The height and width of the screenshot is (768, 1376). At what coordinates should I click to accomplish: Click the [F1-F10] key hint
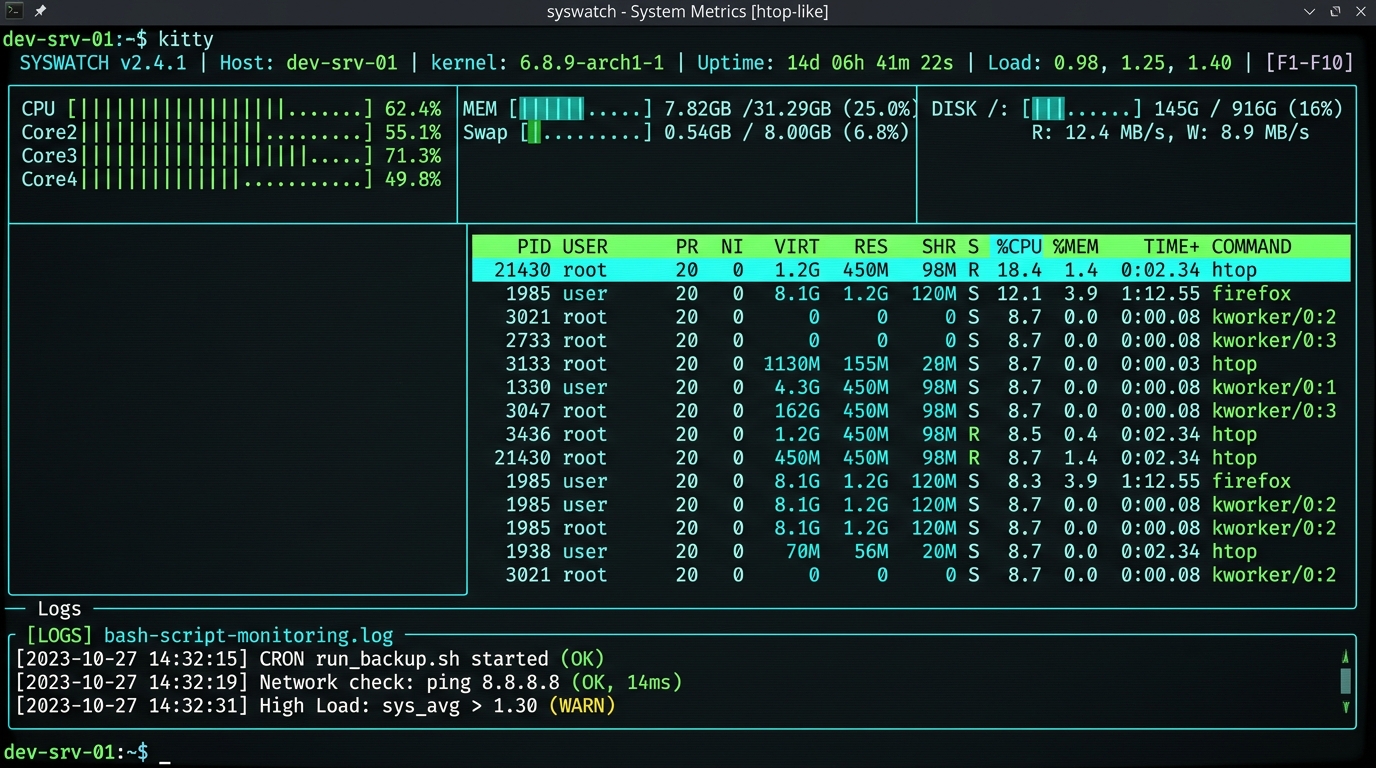tap(1309, 62)
